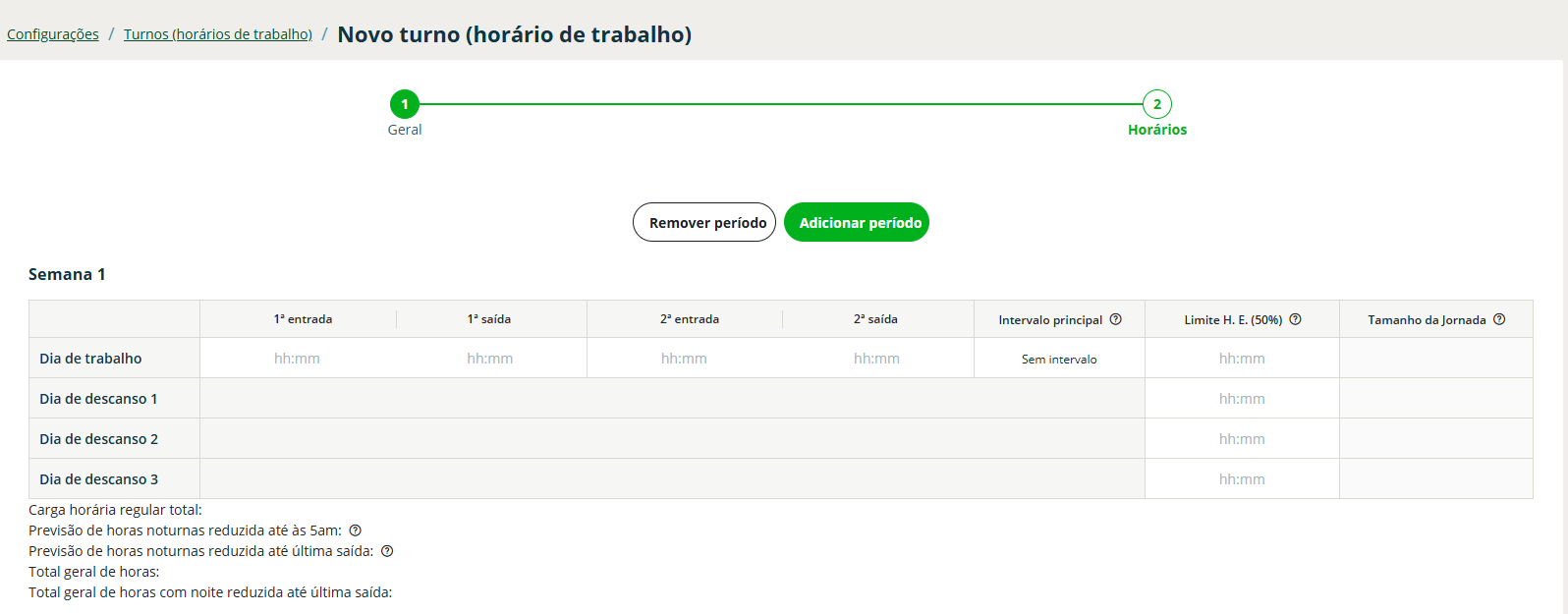The width and height of the screenshot is (1568, 614).
Task: Select step 2 Horários circle
Action: coord(1156,104)
